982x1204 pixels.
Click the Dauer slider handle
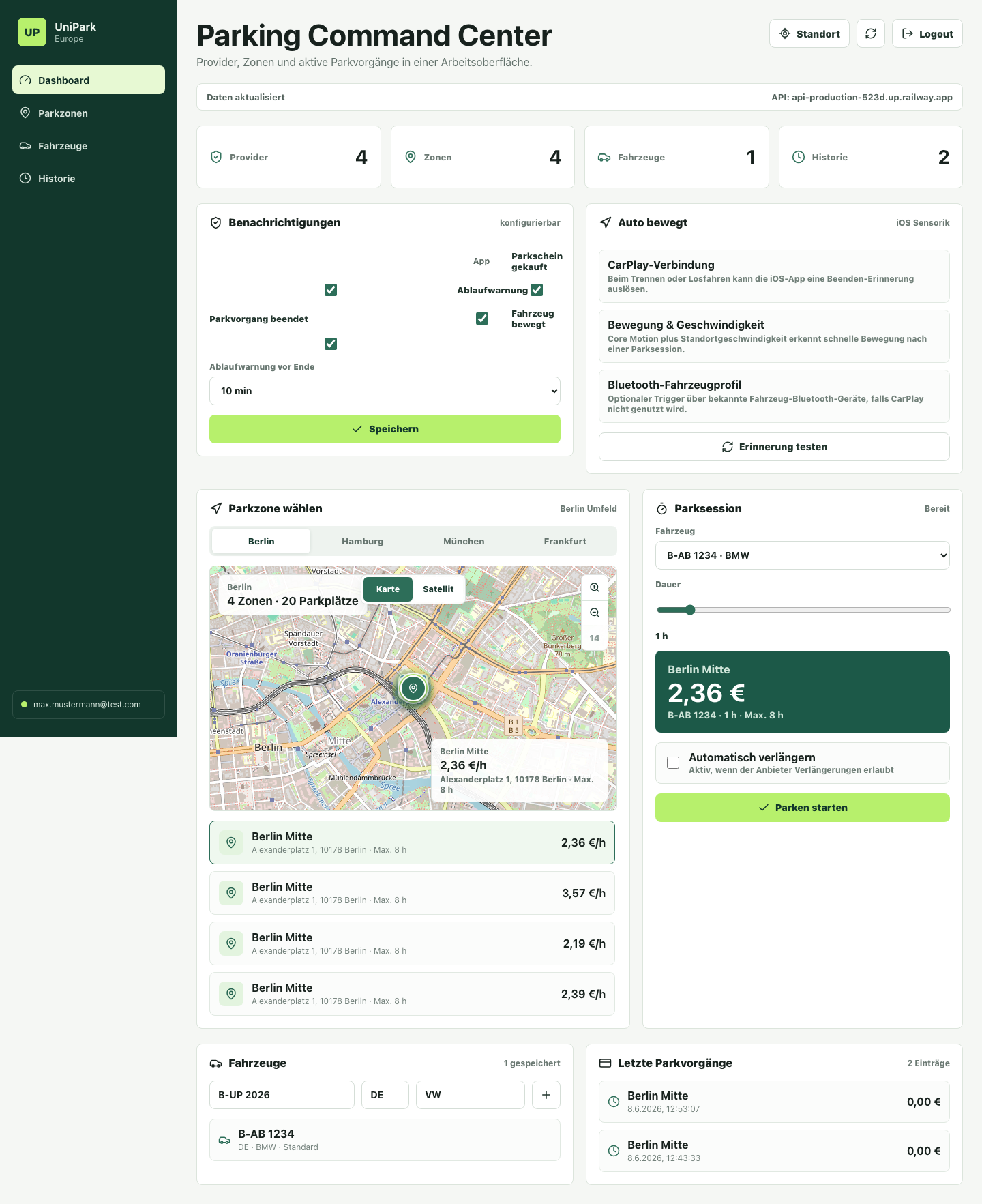point(690,610)
